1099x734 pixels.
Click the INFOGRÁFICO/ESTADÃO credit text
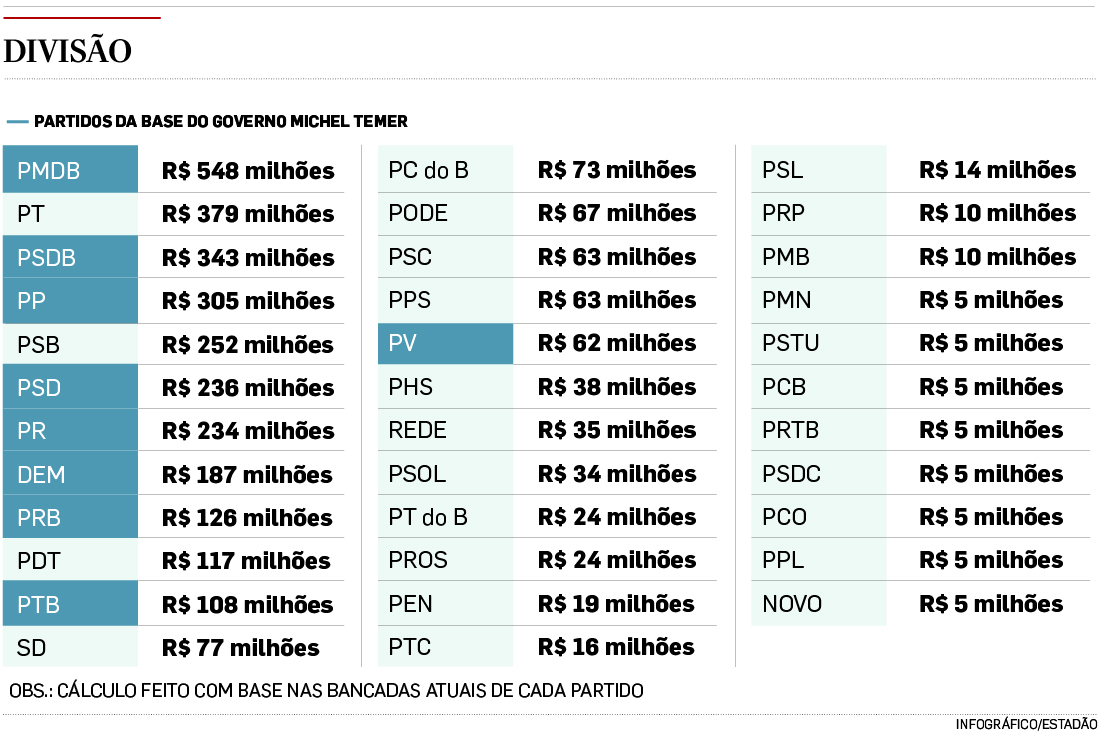[1026, 724]
